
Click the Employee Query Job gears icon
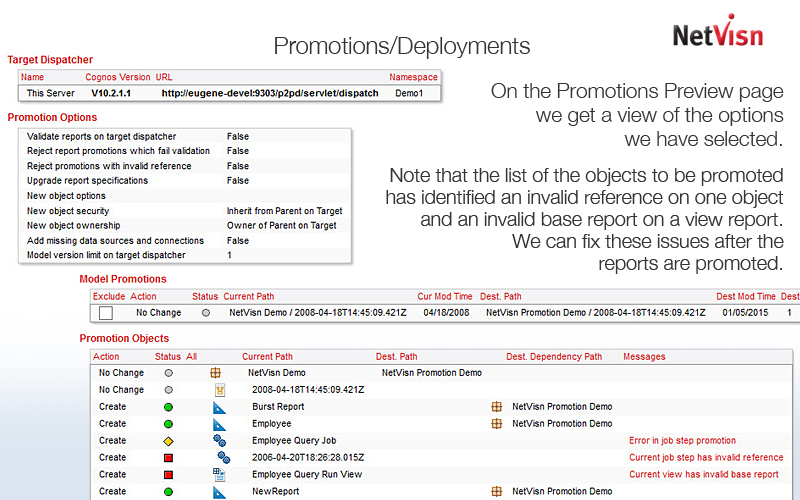(x=219, y=441)
